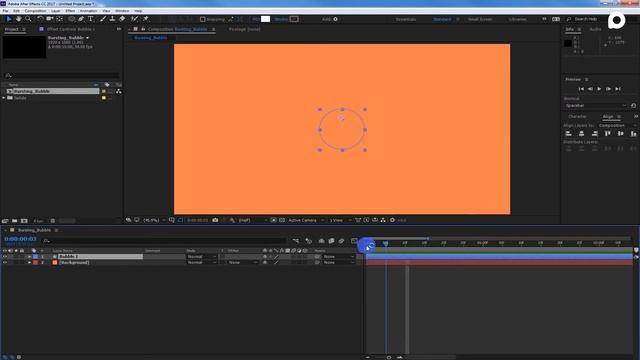The height and width of the screenshot is (360, 640).
Task: Select the Puppet Pin tool
Action: (146, 19)
